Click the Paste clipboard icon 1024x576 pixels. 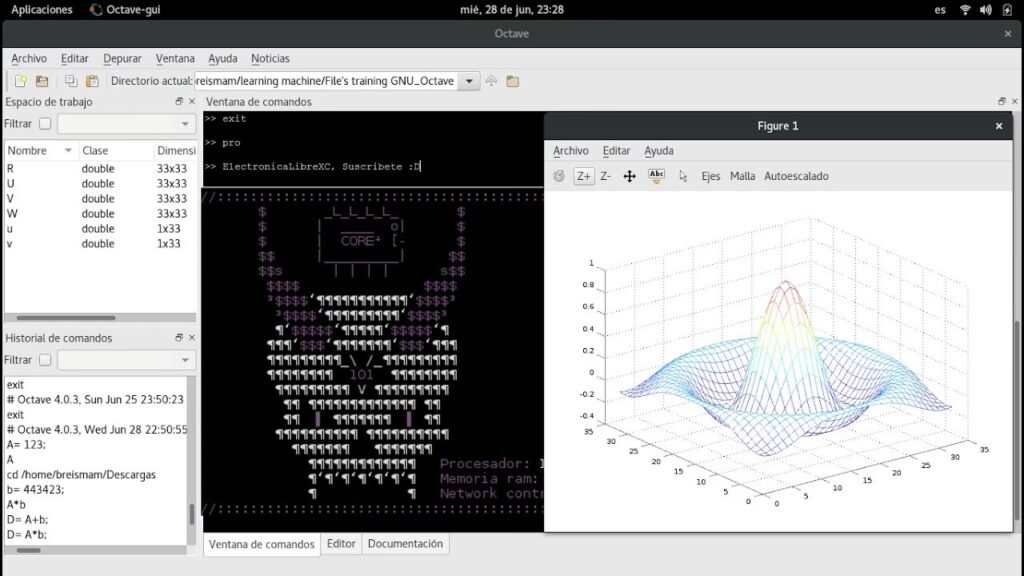[92, 81]
